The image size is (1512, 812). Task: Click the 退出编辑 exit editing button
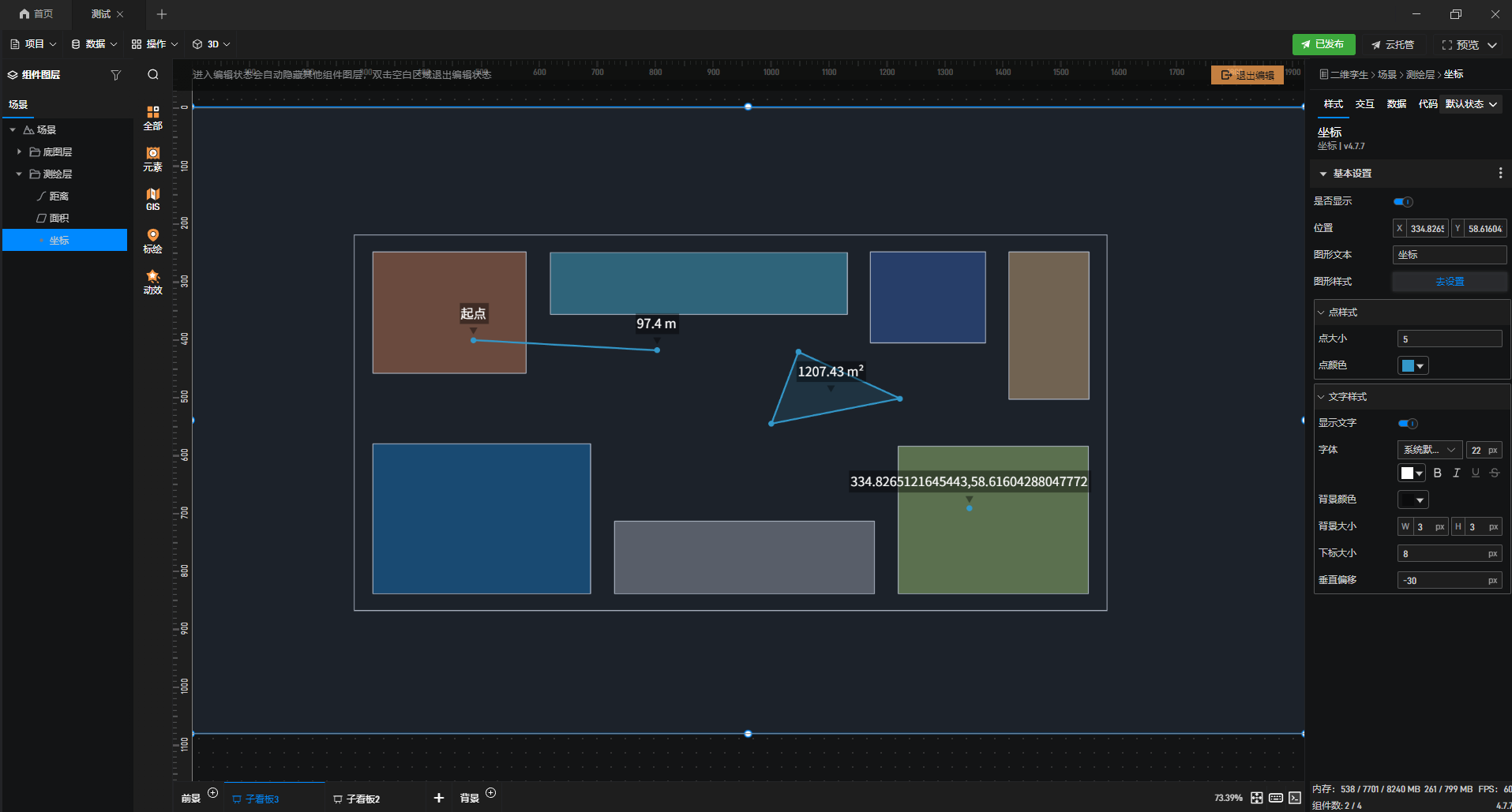coord(1247,75)
